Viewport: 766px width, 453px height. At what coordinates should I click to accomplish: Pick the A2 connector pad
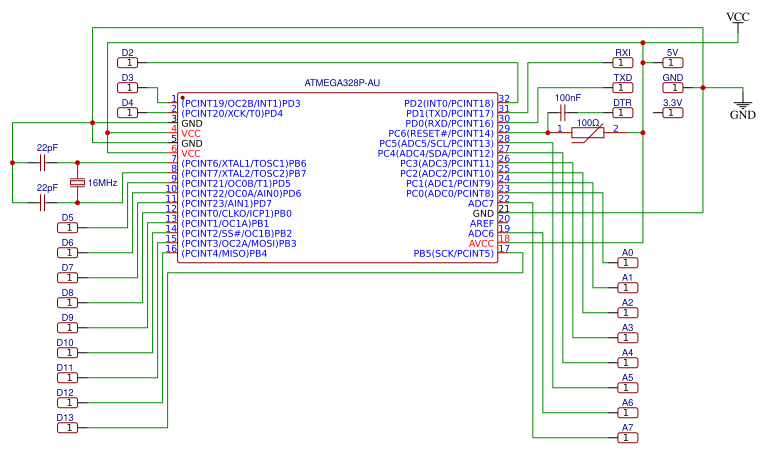pyautogui.click(x=628, y=313)
